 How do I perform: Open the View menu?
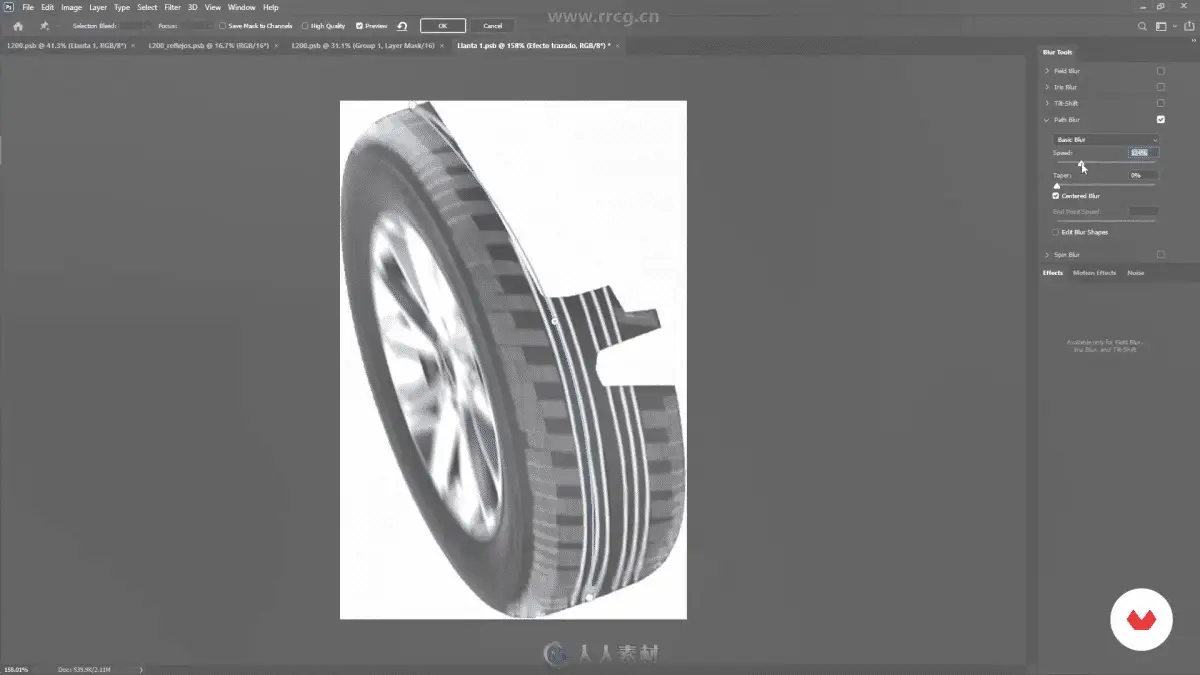(213, 7)
